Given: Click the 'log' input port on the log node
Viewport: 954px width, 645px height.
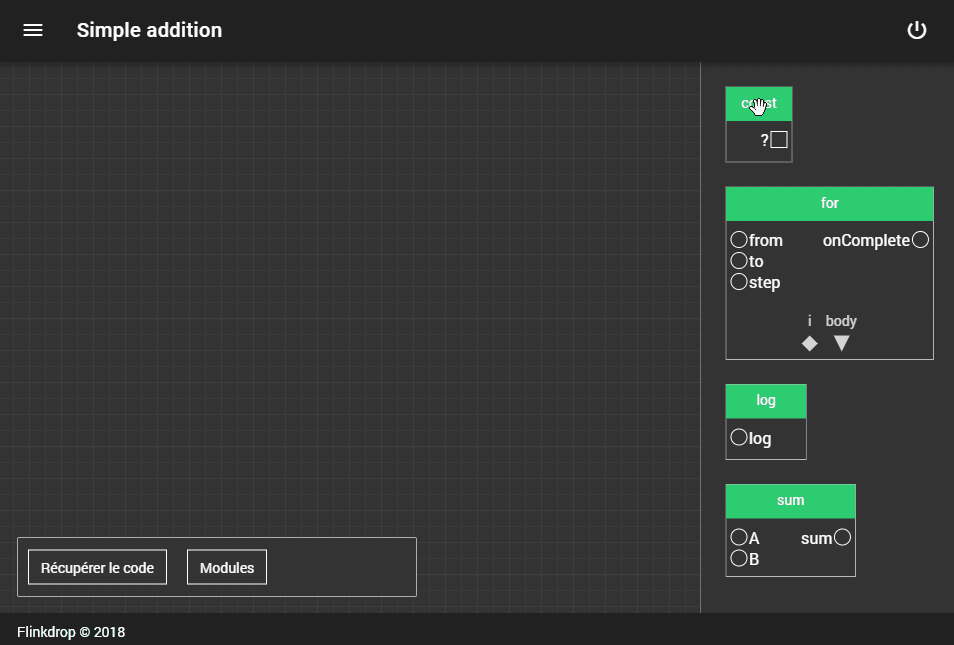Looking at the screenshot, I should coord(739,437).
